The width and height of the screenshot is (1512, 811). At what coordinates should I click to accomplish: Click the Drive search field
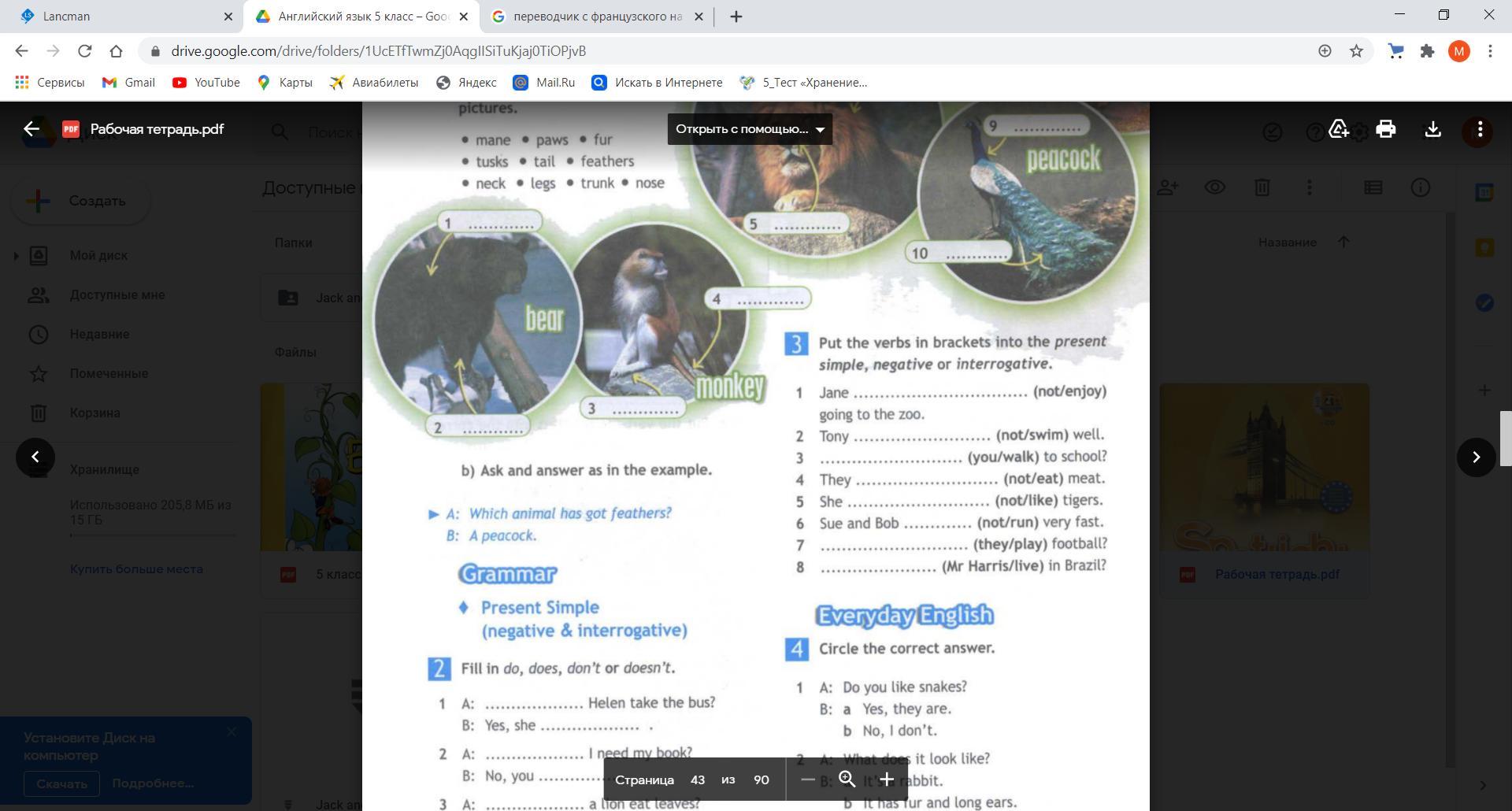[333, 132]
